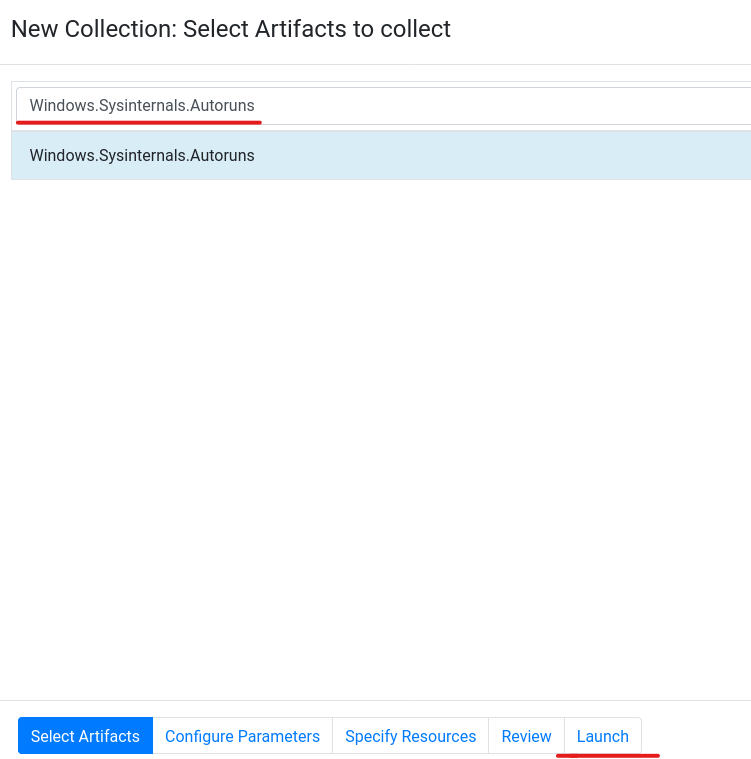Go to the Review step

(526, 736)
